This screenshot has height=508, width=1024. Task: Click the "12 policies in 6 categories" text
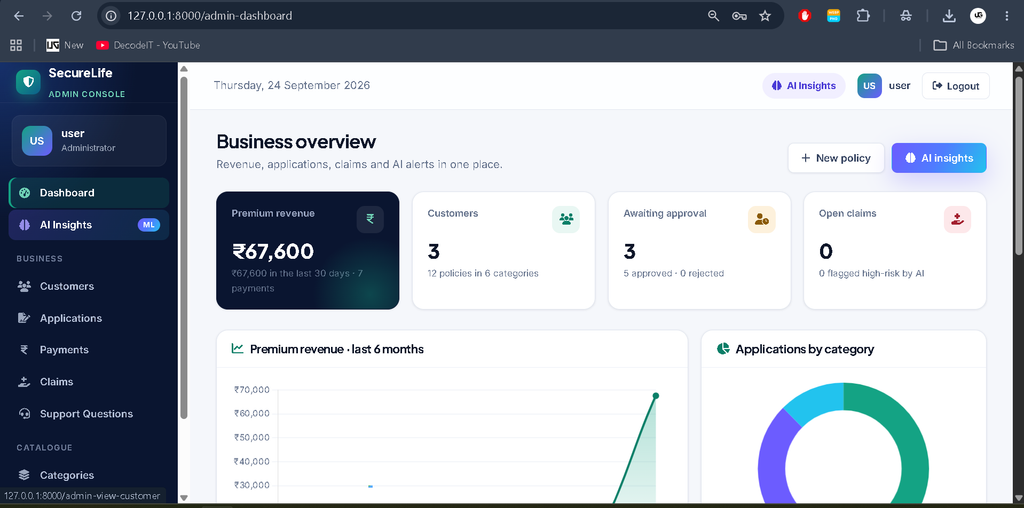coord(483,273)
